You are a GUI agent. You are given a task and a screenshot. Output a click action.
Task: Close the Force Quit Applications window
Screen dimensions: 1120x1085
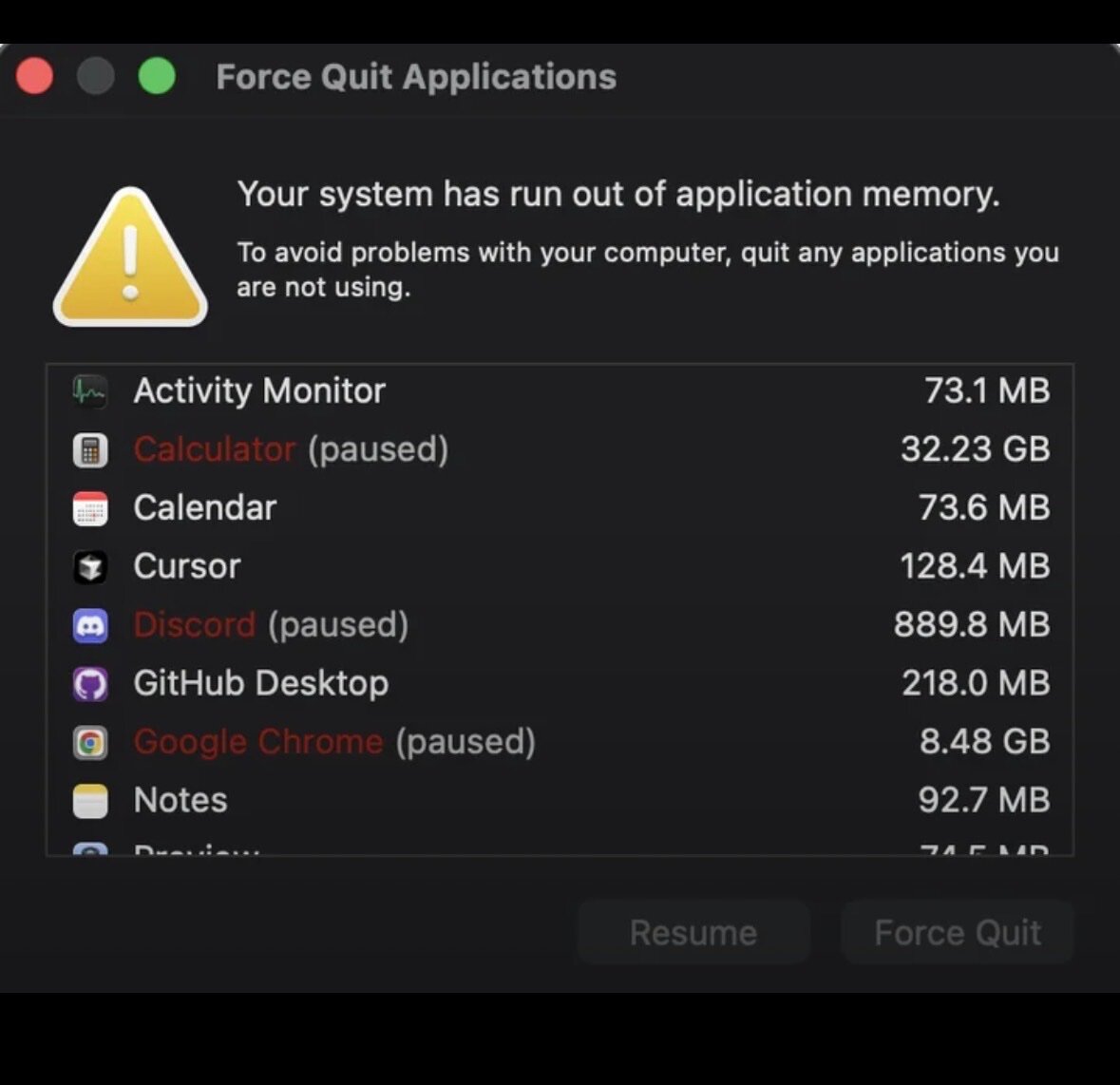pos(35,76)
